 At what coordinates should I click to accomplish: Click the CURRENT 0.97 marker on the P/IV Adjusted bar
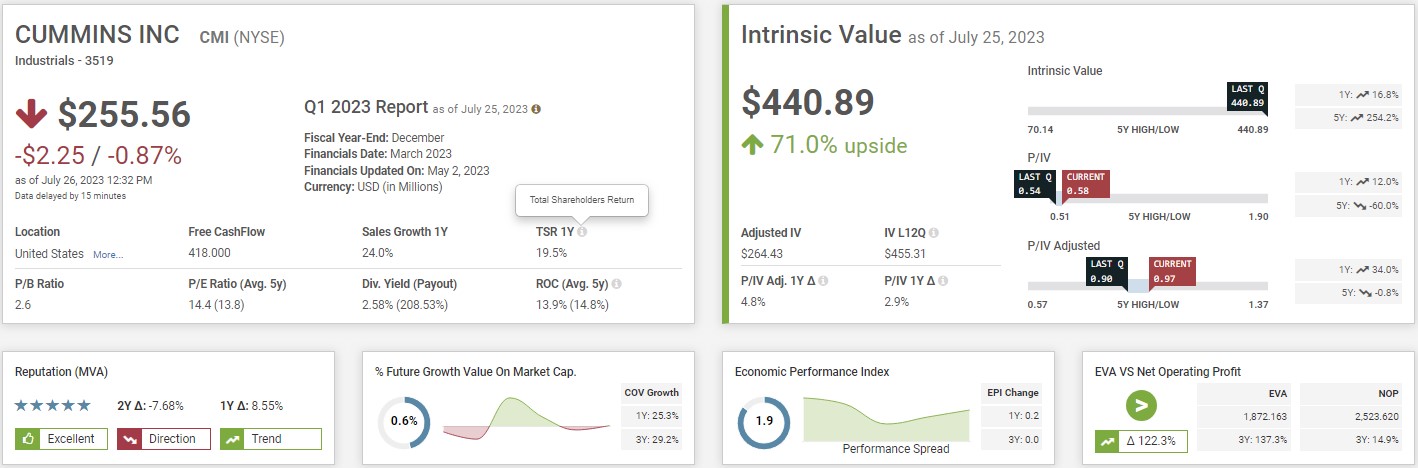pyautogui.click(x=1172, y=271)
